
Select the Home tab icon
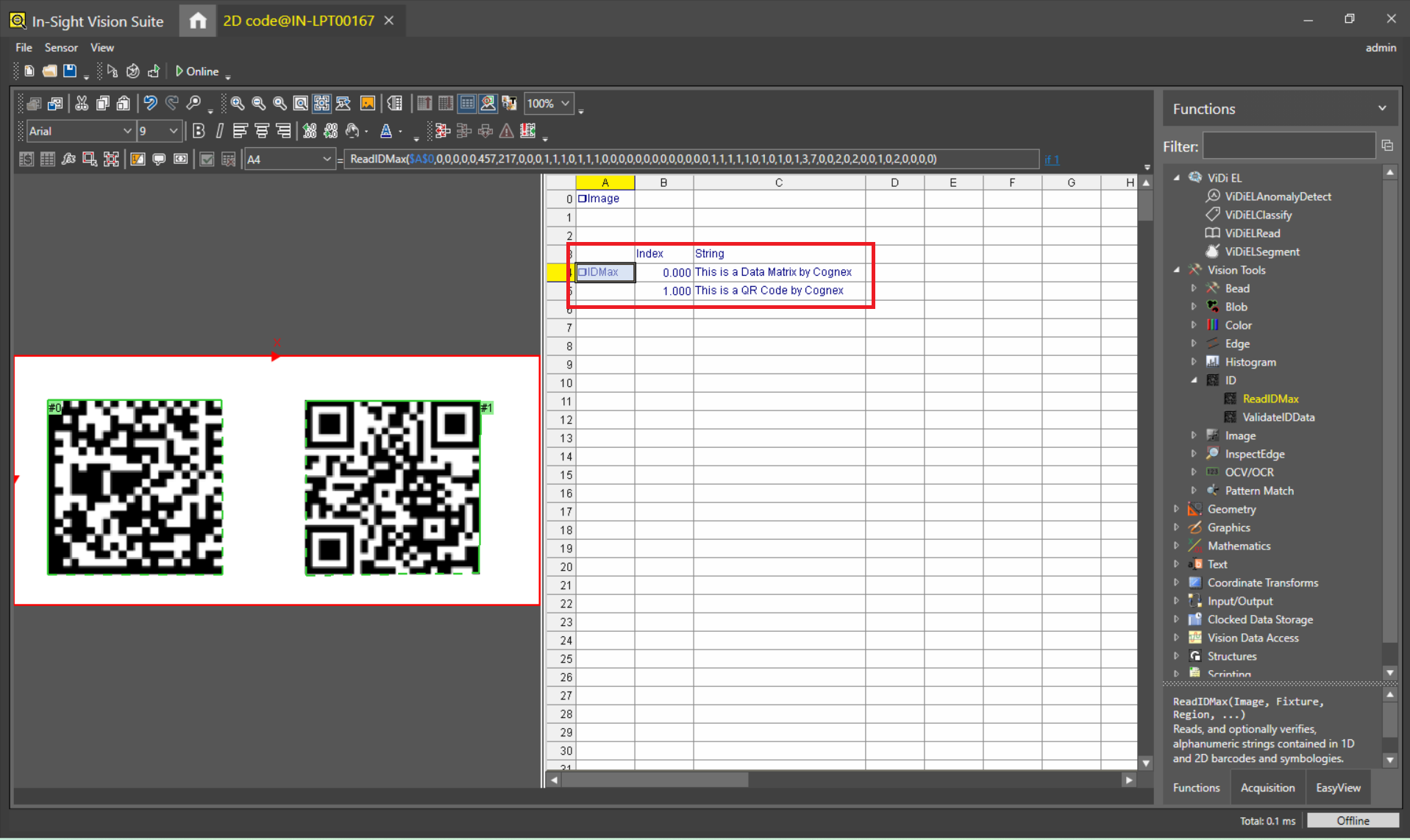tap(196, 20)
